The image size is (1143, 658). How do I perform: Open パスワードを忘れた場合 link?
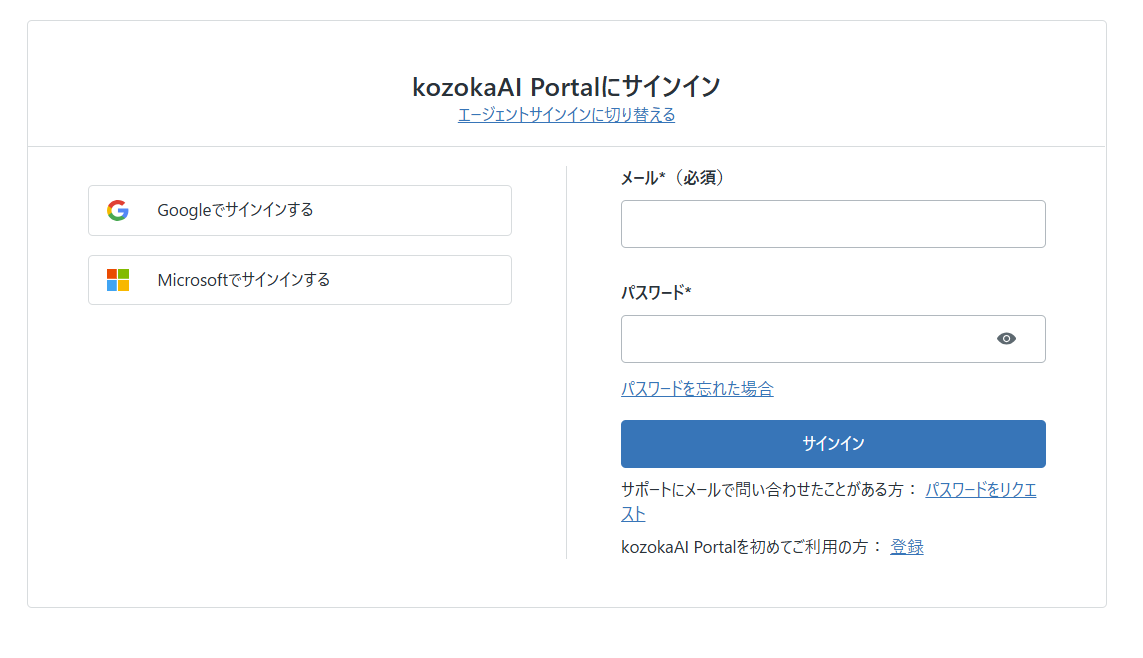pos(697,389)
